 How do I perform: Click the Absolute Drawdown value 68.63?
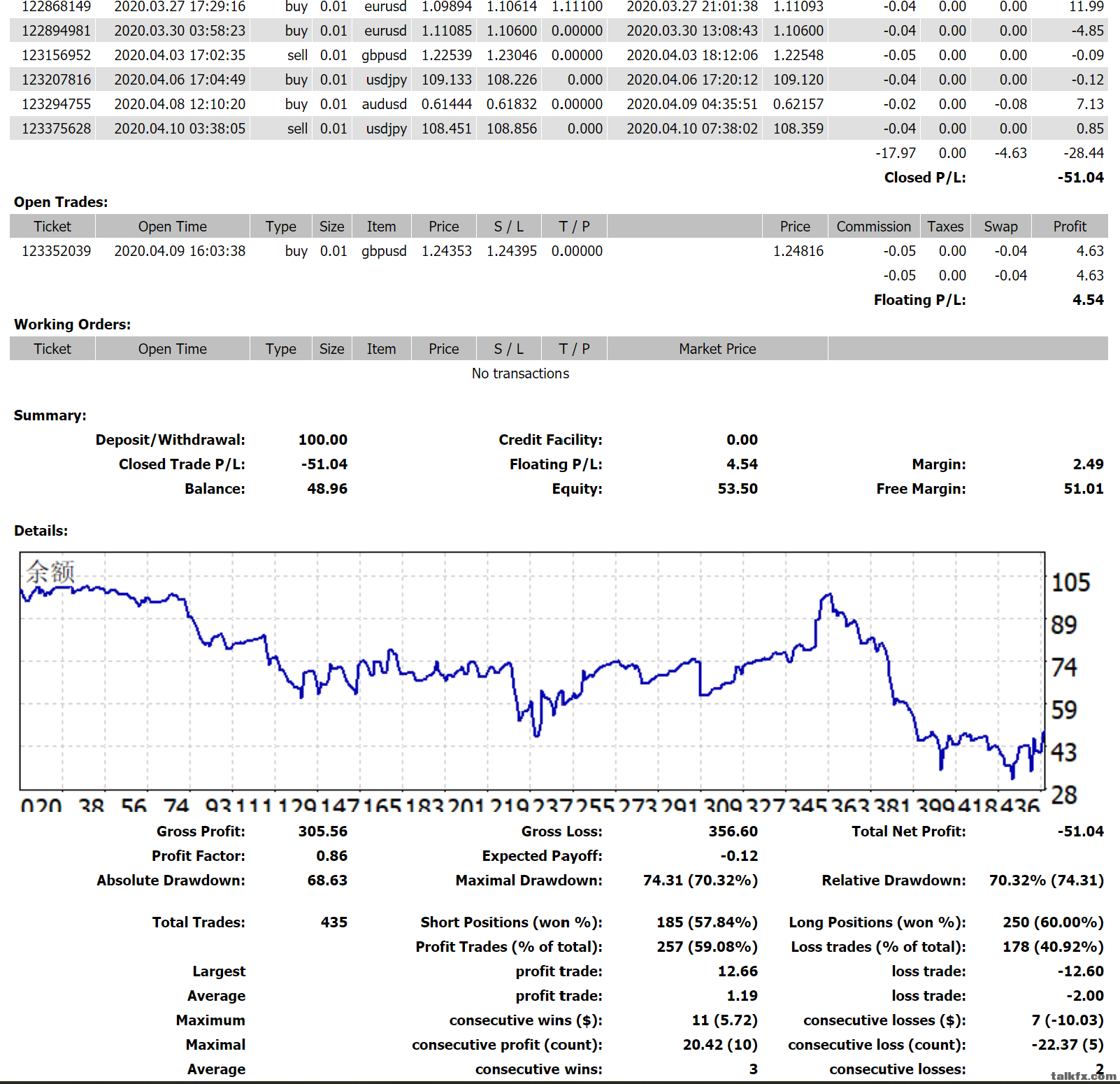point(327,880)
